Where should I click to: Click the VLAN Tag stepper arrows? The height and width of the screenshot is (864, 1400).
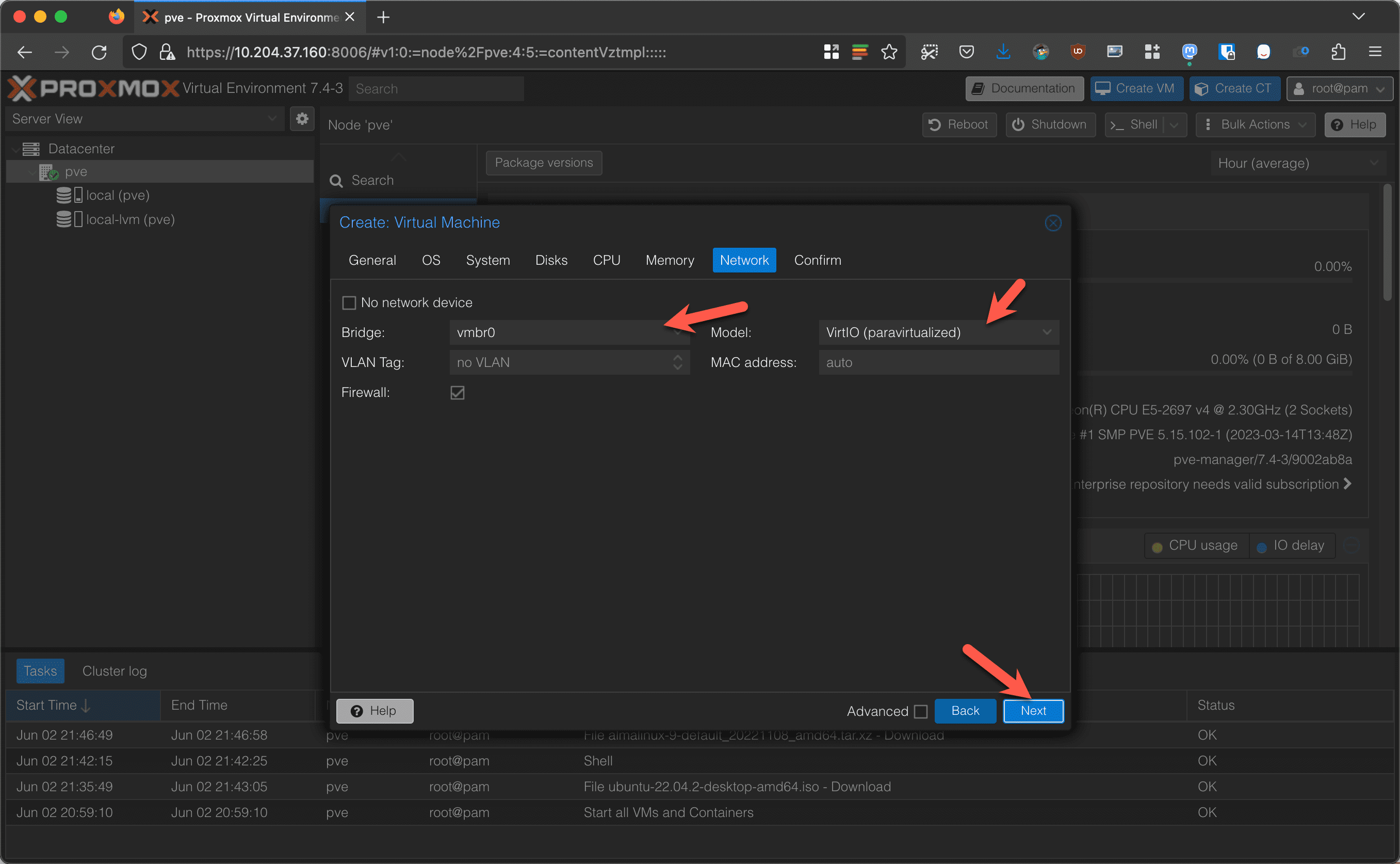tap(678, 362)
